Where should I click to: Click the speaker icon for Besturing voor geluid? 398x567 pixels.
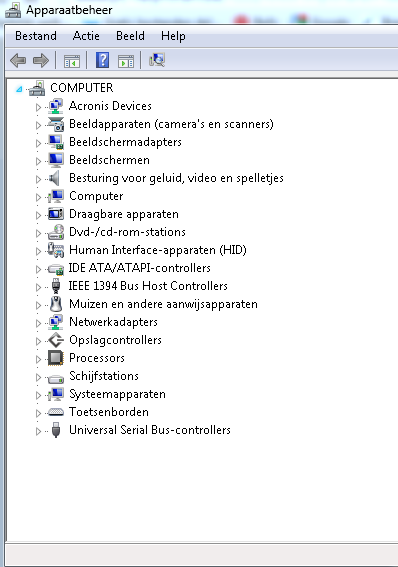point(55,178)
